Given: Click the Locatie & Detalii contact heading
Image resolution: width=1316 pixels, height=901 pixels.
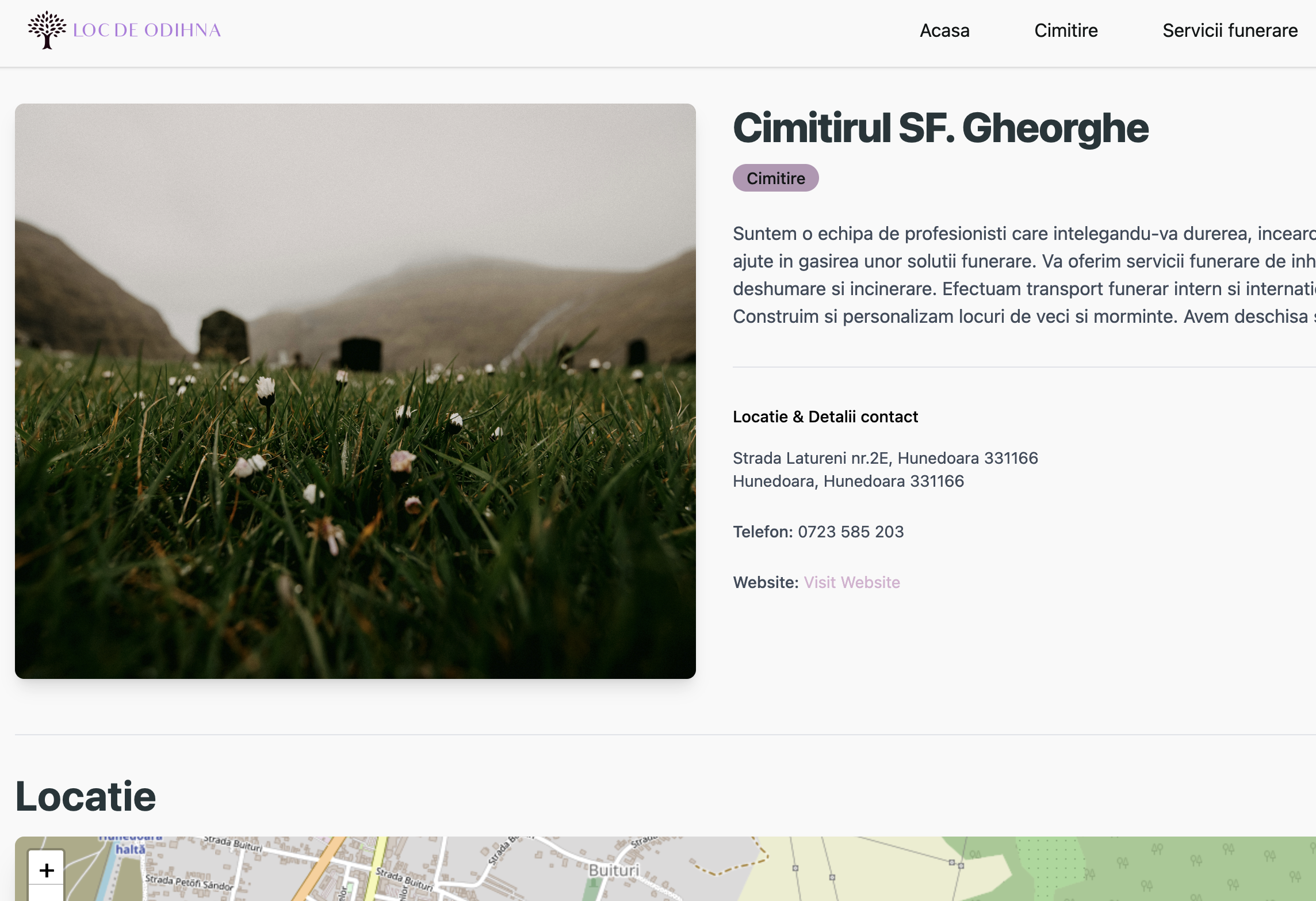Looking at the screenshot, I should click(825, 417).
